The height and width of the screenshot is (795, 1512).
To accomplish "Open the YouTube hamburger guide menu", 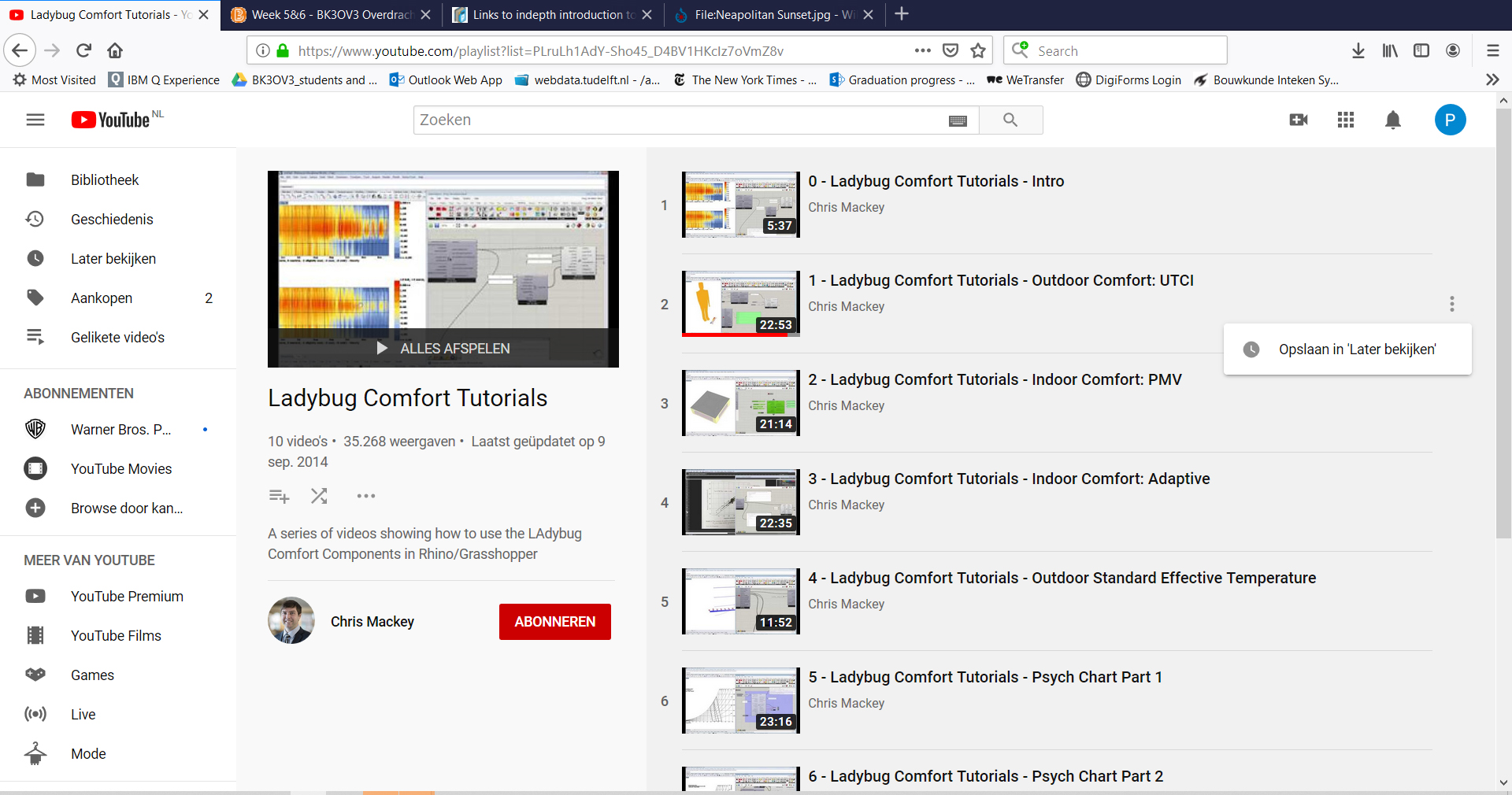I will 35,120.
